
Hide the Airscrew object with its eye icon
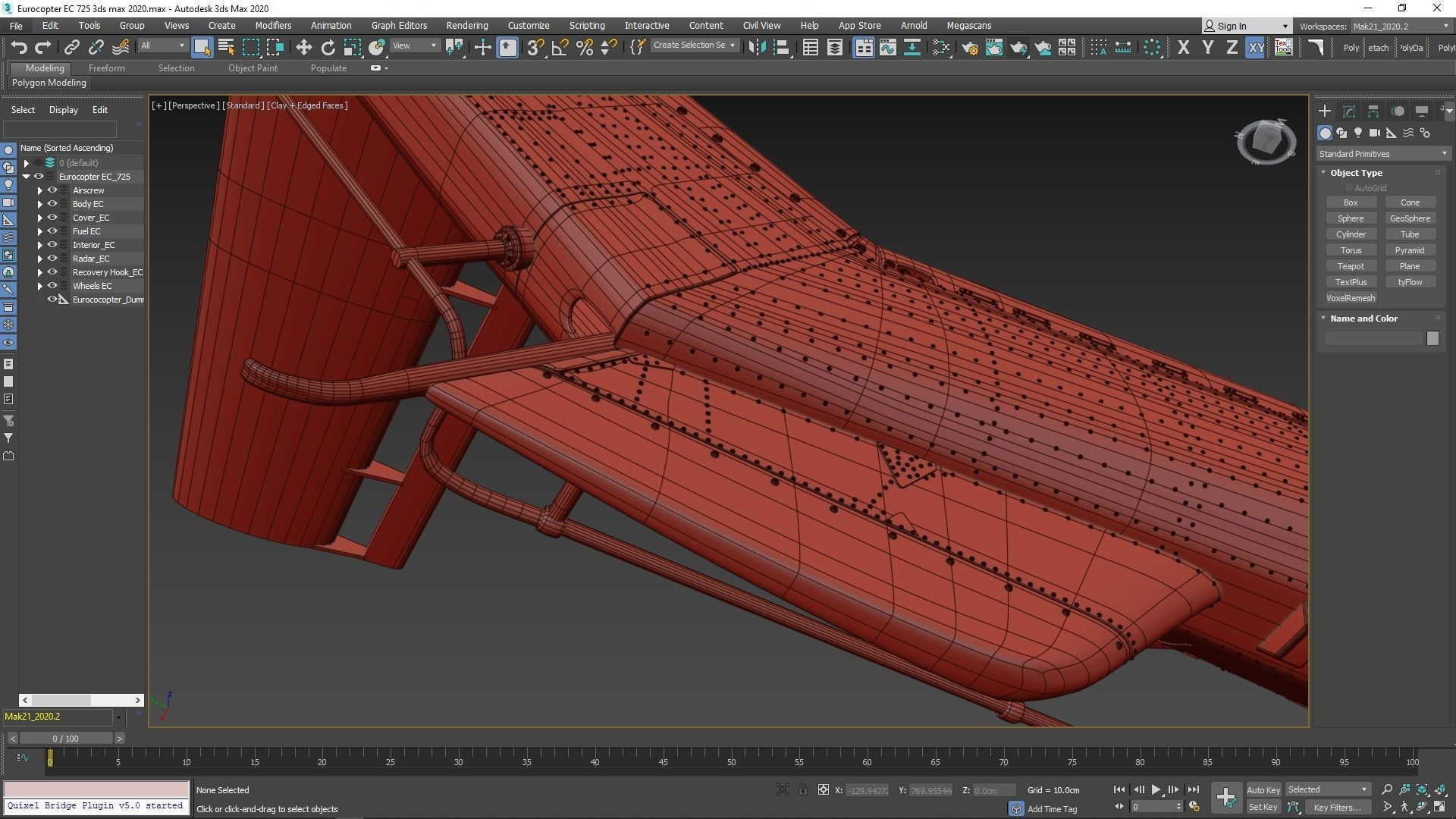point(52,190)
